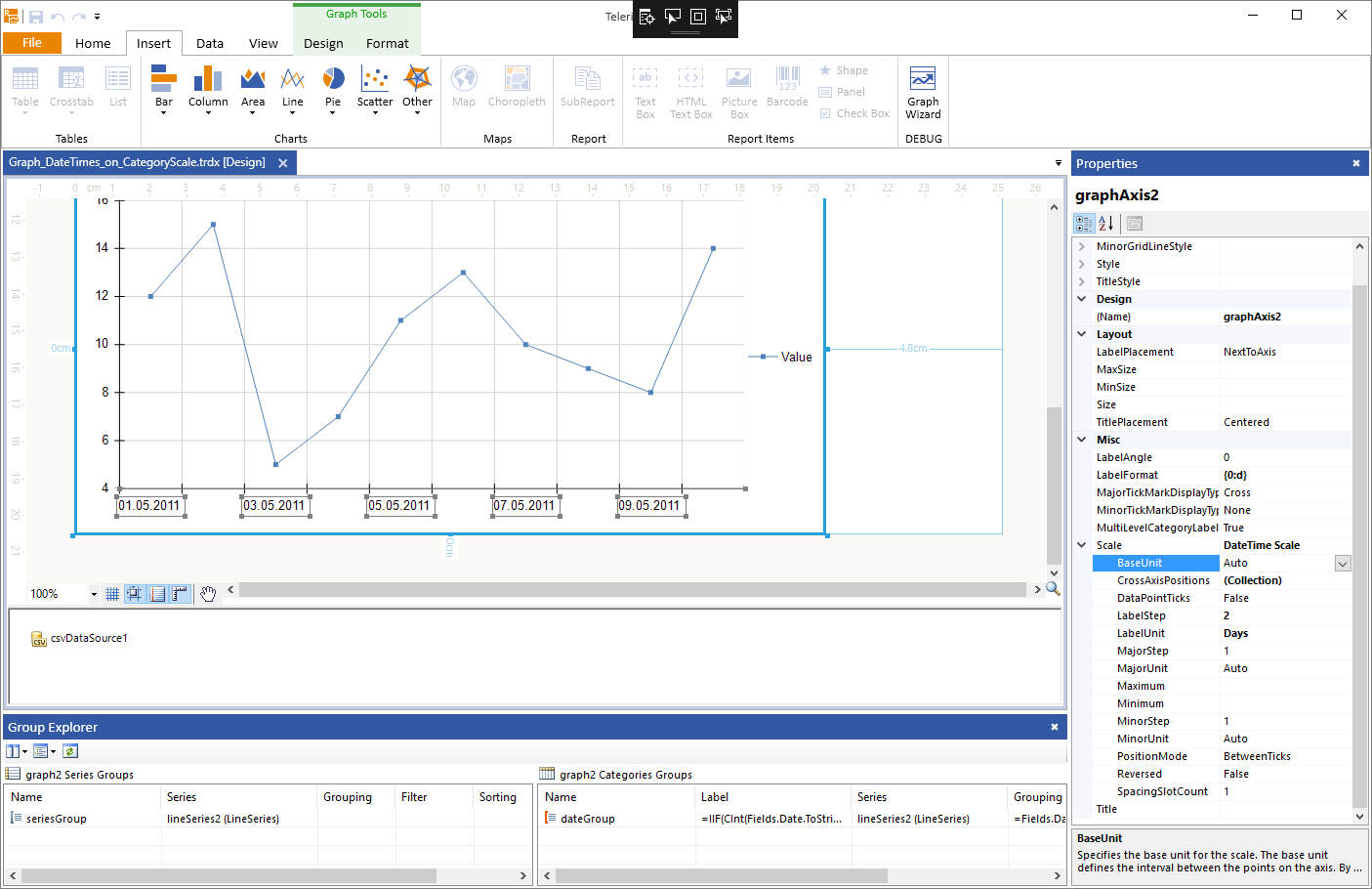
Task: Switch to the Design ribbon tab
Action: pos(323,43)
